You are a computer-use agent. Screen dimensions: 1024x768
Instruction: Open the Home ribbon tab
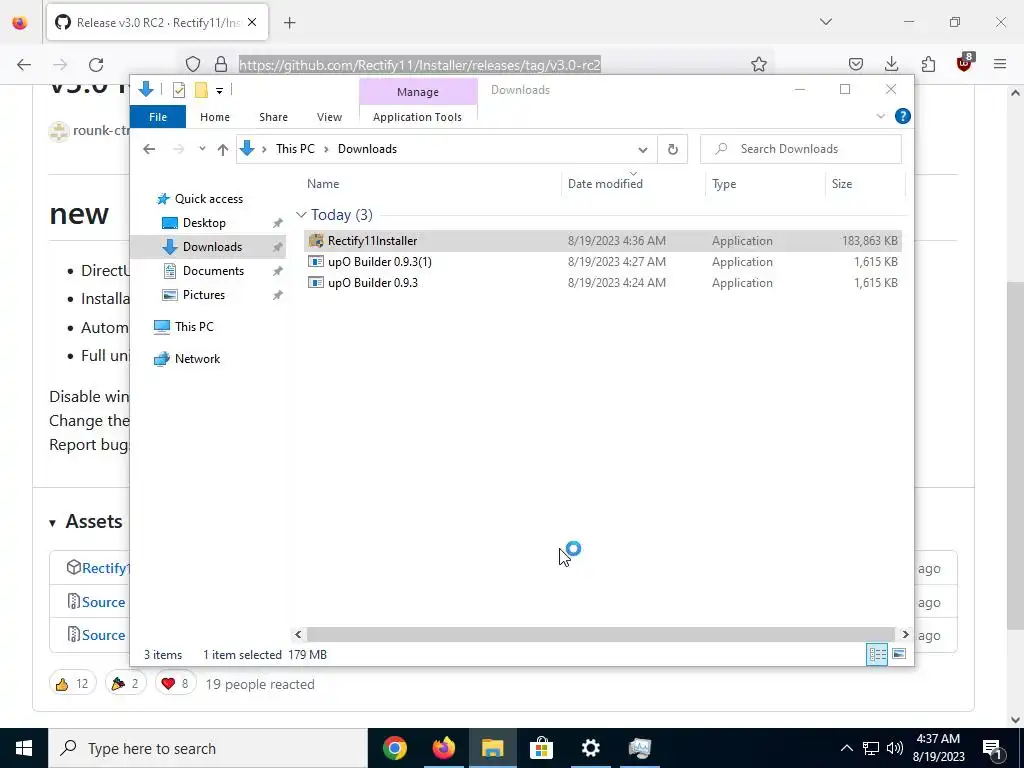click(215, 117)
